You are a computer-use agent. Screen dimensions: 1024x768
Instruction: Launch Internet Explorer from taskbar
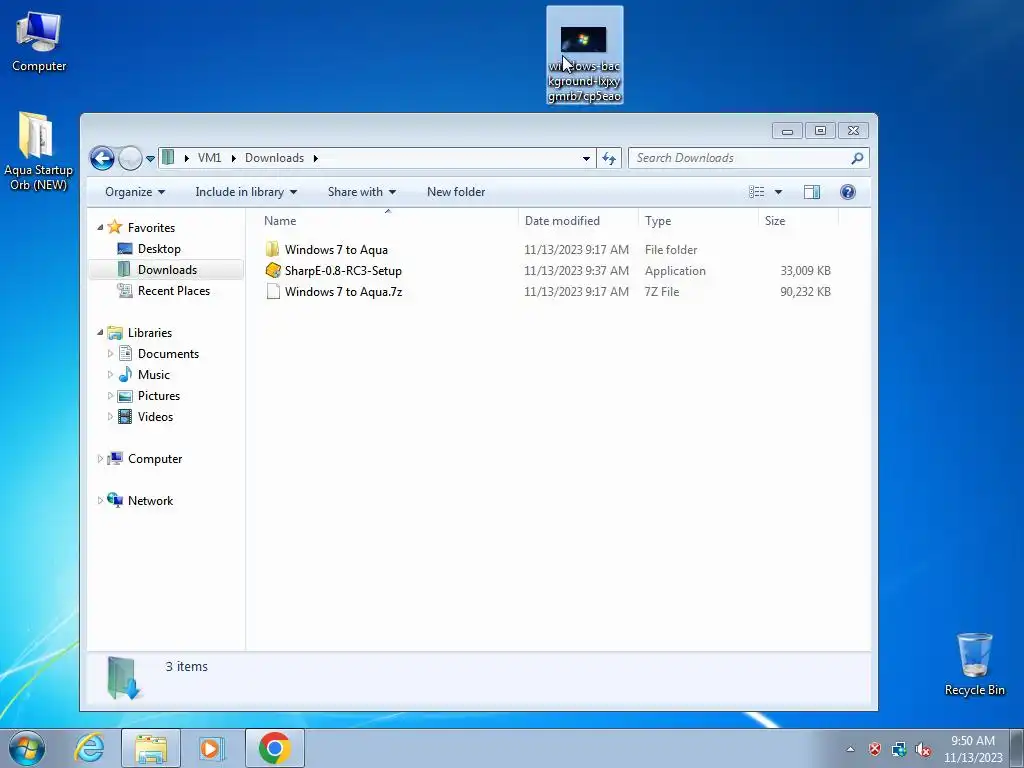coord(89,748)
